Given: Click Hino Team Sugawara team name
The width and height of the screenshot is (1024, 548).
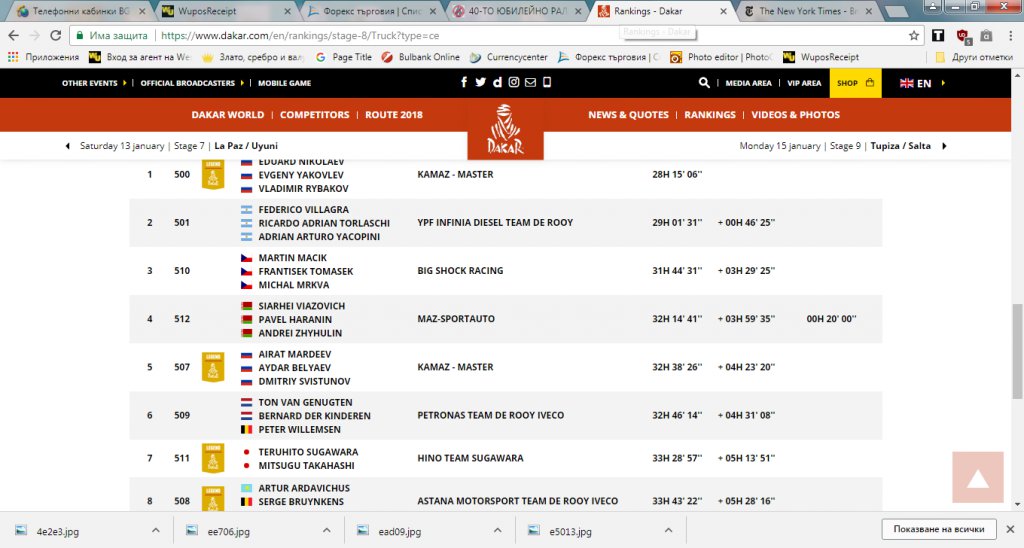Looking at the screenshot, I should tap(470, 458).
